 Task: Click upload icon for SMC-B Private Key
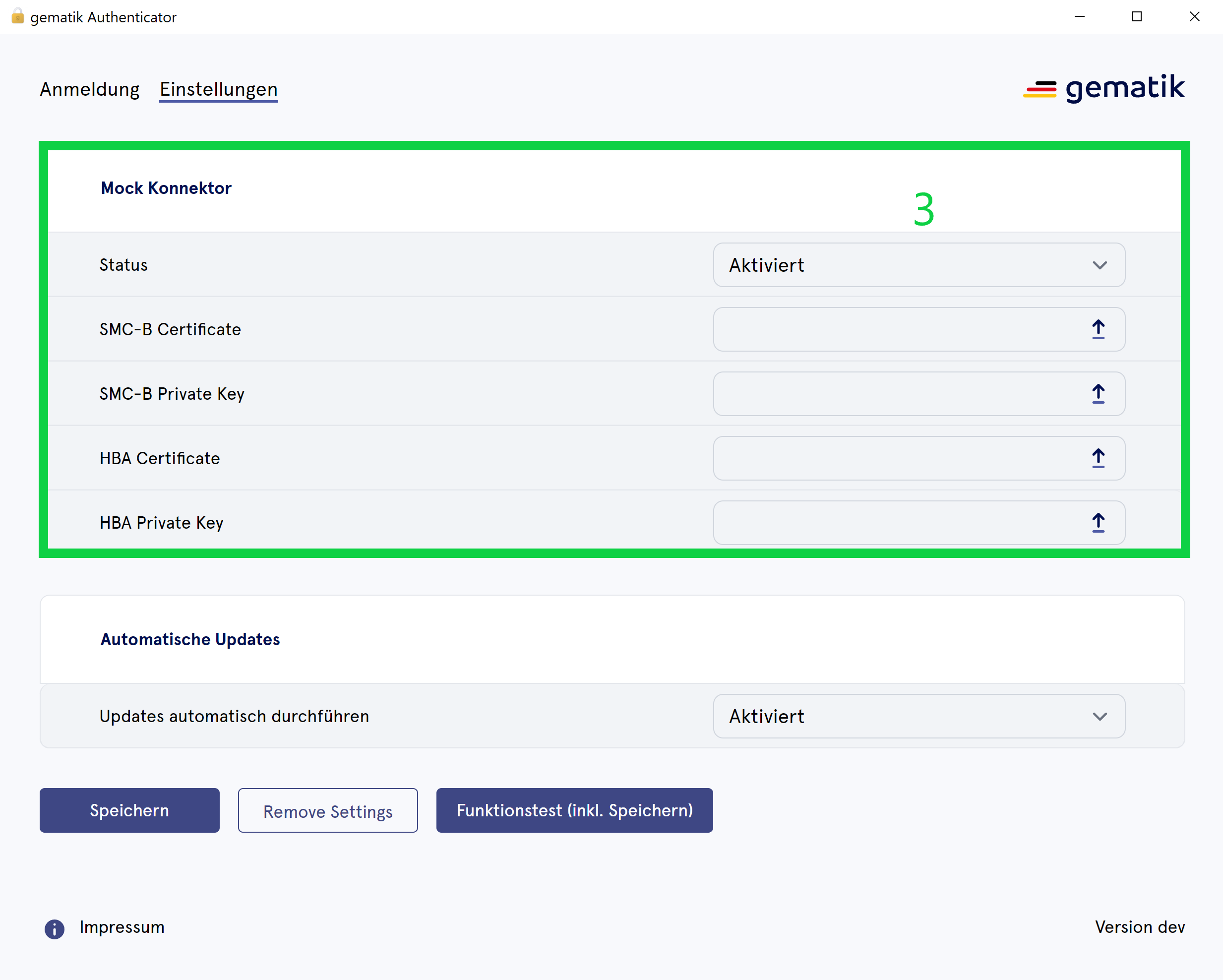(x=1098, y=394)
